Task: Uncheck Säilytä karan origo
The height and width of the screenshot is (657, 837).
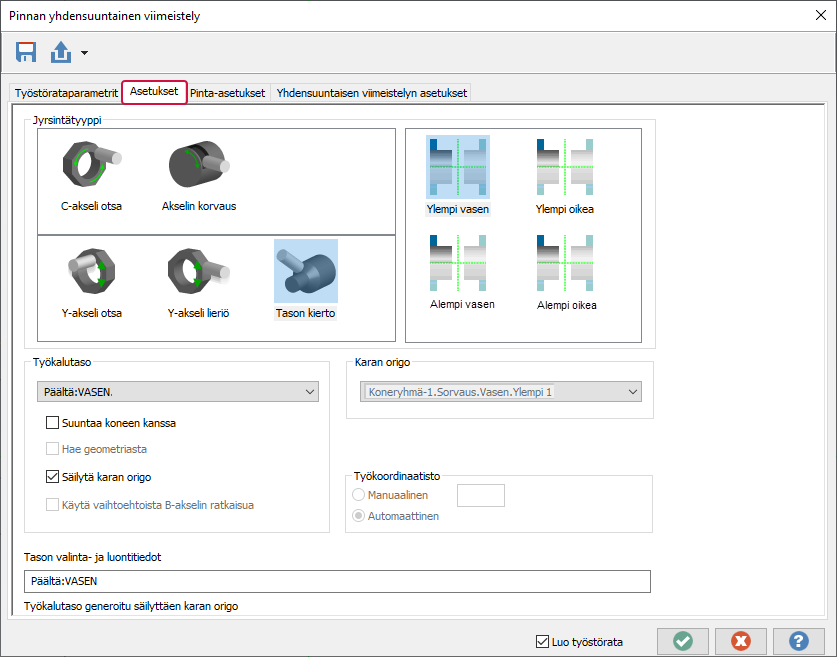Action: click(x=53, y=477)
